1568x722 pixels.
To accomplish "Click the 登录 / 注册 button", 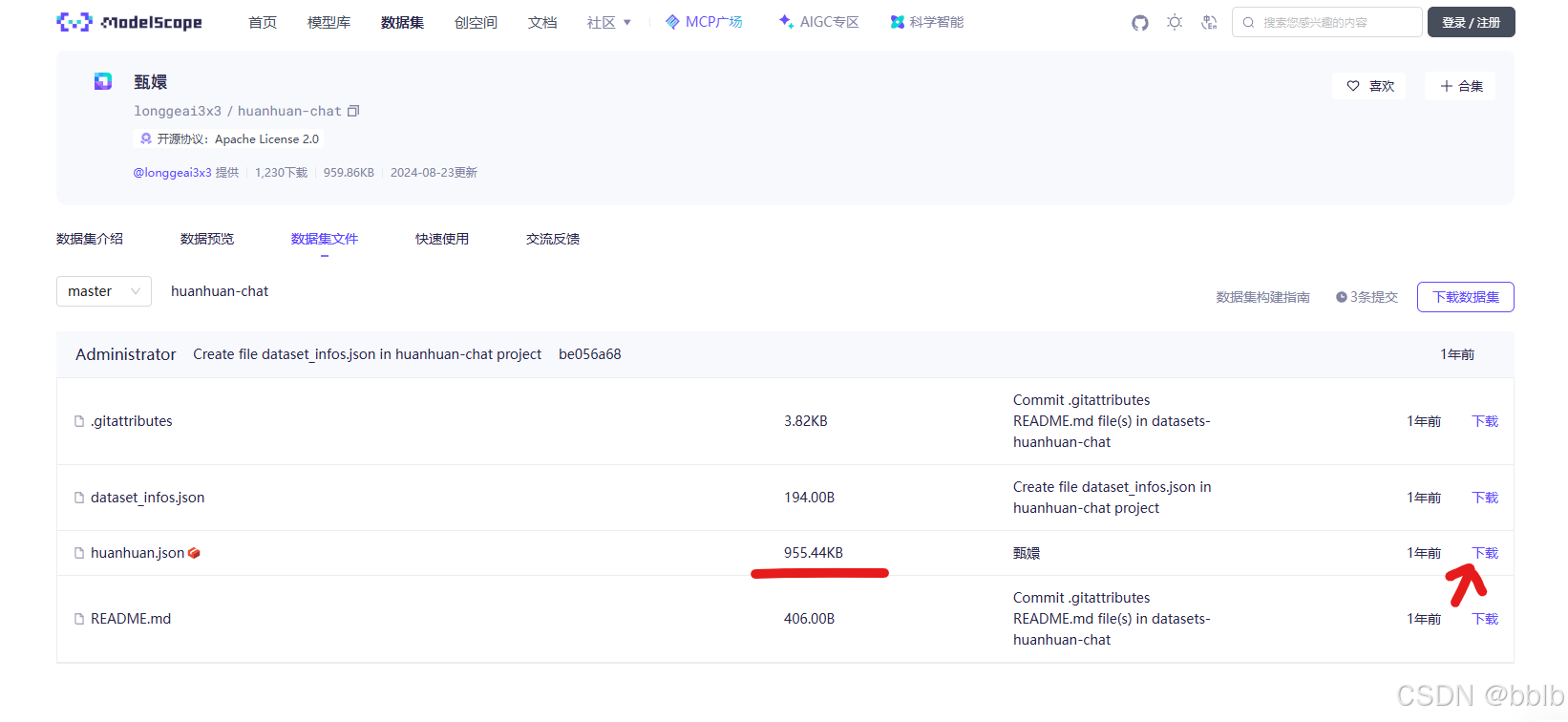I will pyautogui.click(x=1471, y=22).
